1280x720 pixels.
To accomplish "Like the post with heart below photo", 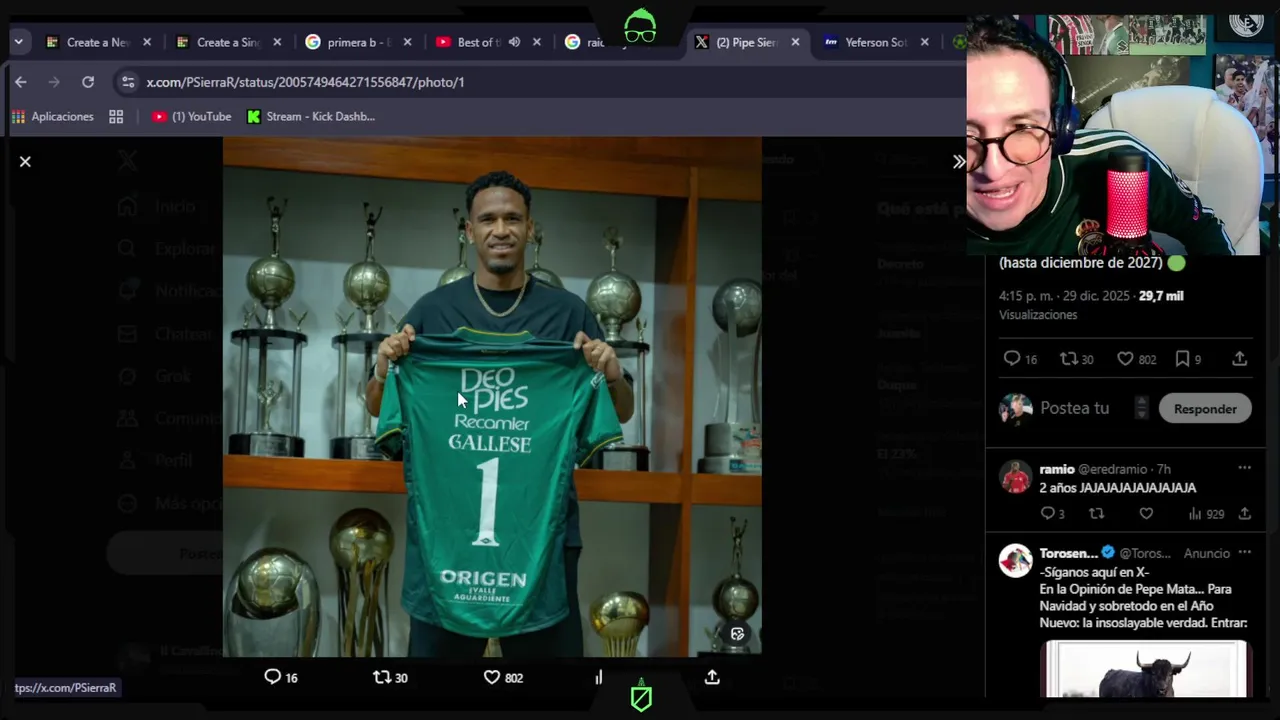I will click(x=503, y=677).
